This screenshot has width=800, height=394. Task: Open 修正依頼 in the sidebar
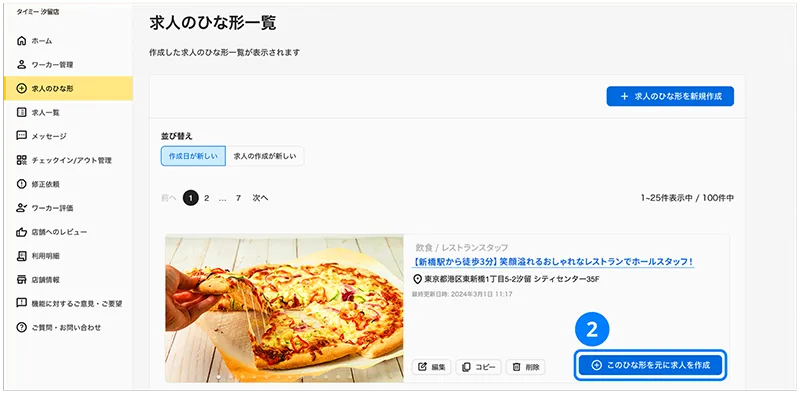tap(68, 184)
